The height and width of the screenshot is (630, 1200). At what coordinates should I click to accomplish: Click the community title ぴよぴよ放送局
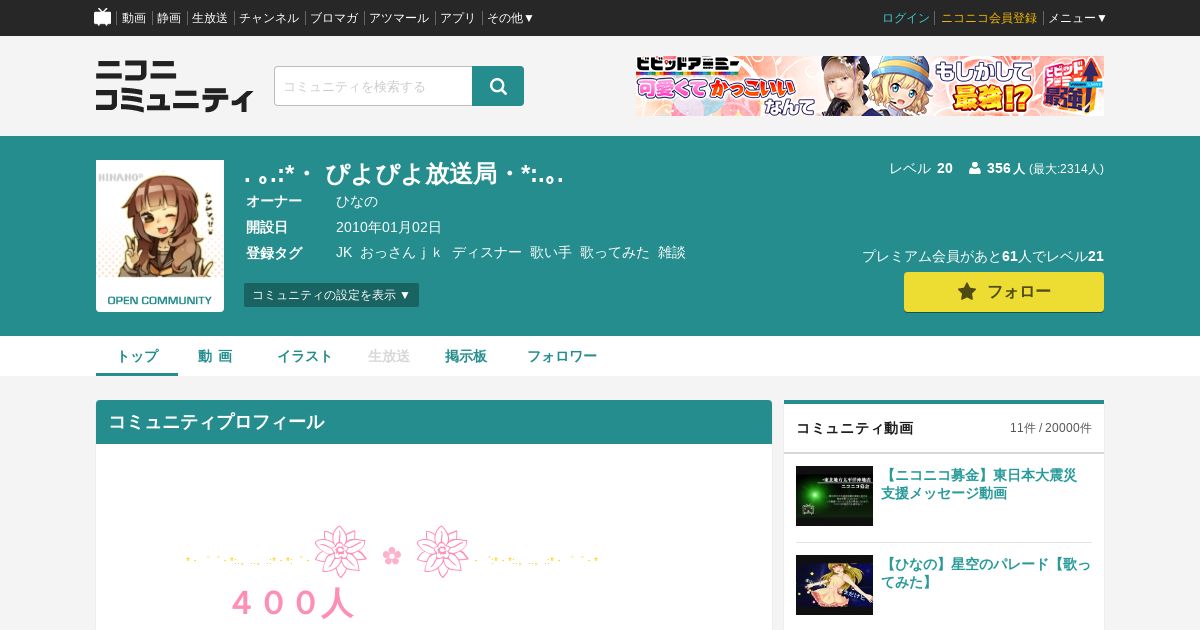pyautogui.click(x=404, y=174)
